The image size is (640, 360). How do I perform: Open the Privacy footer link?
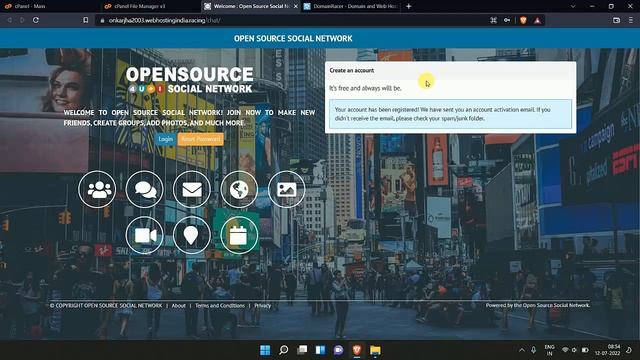click(x=262, y=305)
